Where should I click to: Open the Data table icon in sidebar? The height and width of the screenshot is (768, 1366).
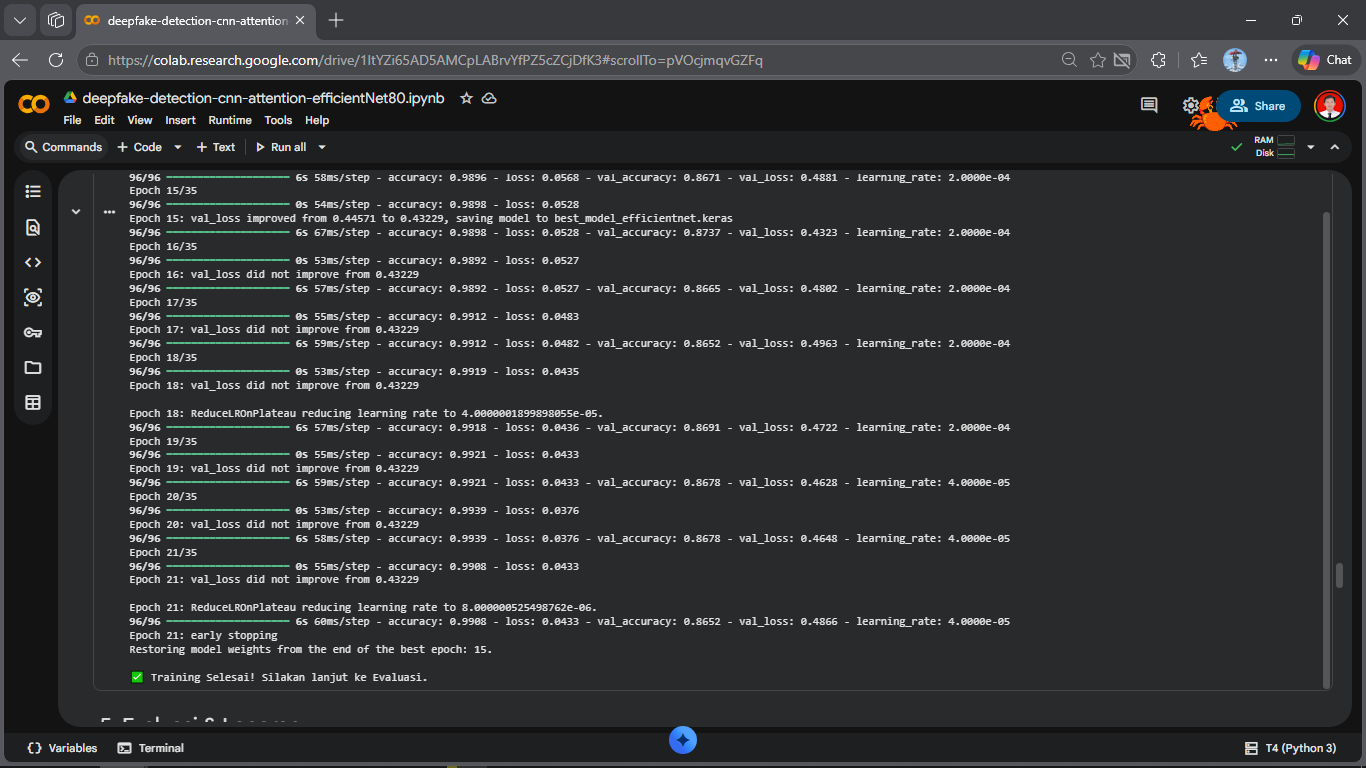coord(33,402)
